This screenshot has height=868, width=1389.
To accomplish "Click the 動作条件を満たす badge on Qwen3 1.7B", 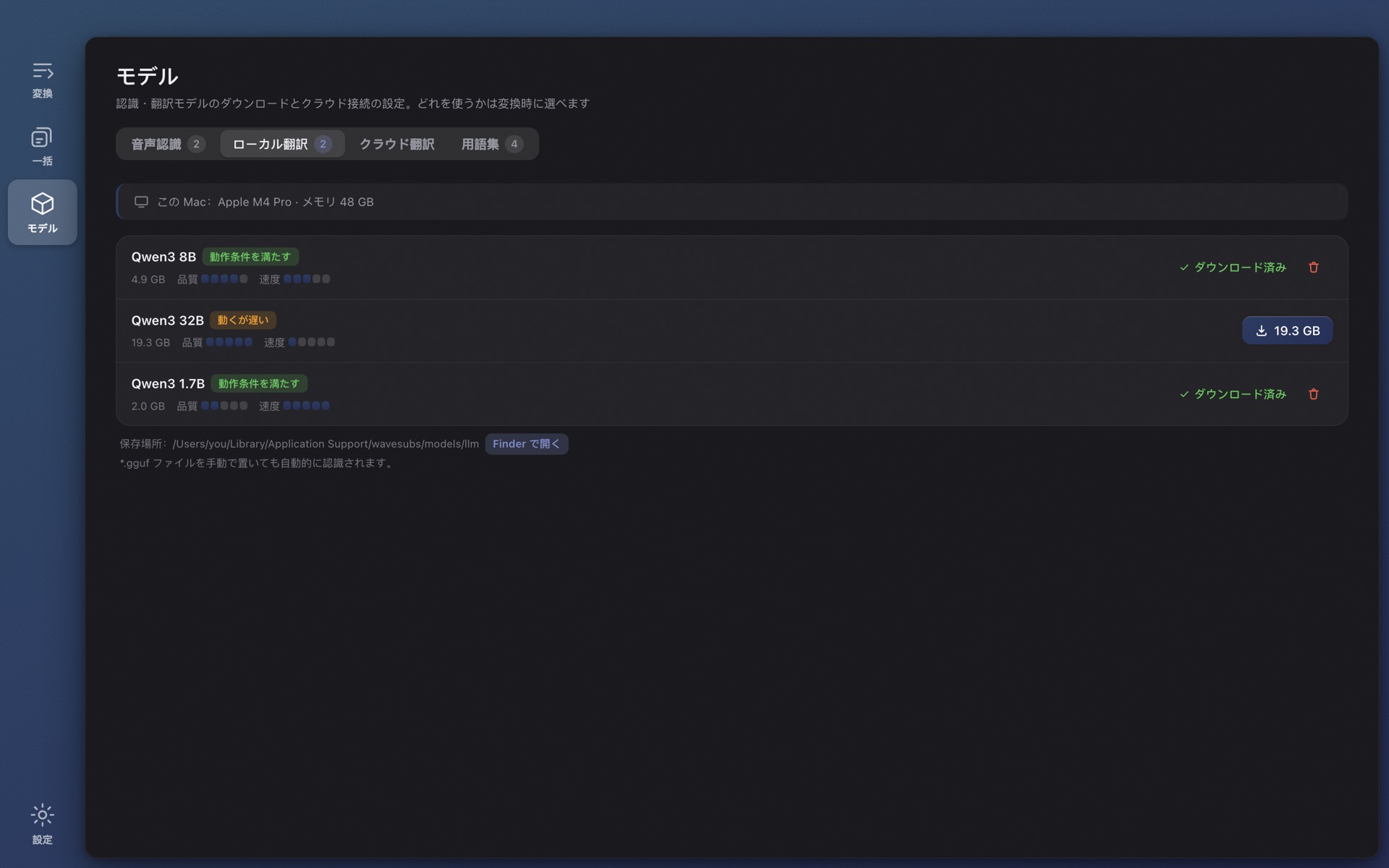I will (259, 383).
